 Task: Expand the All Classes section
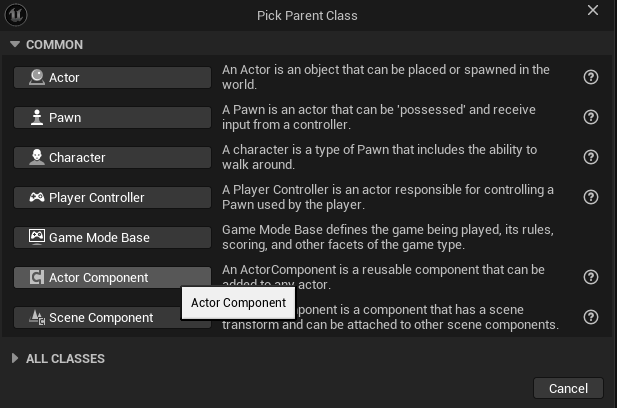(15, 358)
